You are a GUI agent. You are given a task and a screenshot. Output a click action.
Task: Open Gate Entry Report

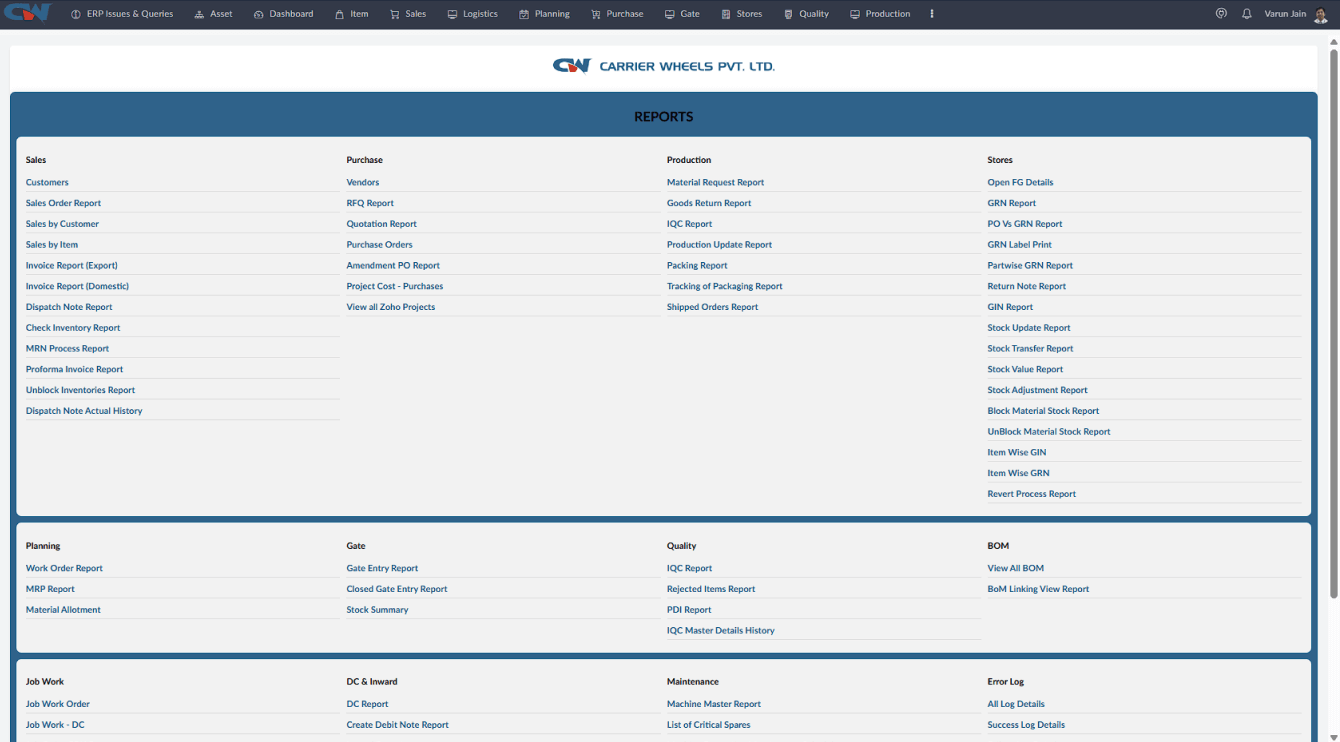click(383, 569)
